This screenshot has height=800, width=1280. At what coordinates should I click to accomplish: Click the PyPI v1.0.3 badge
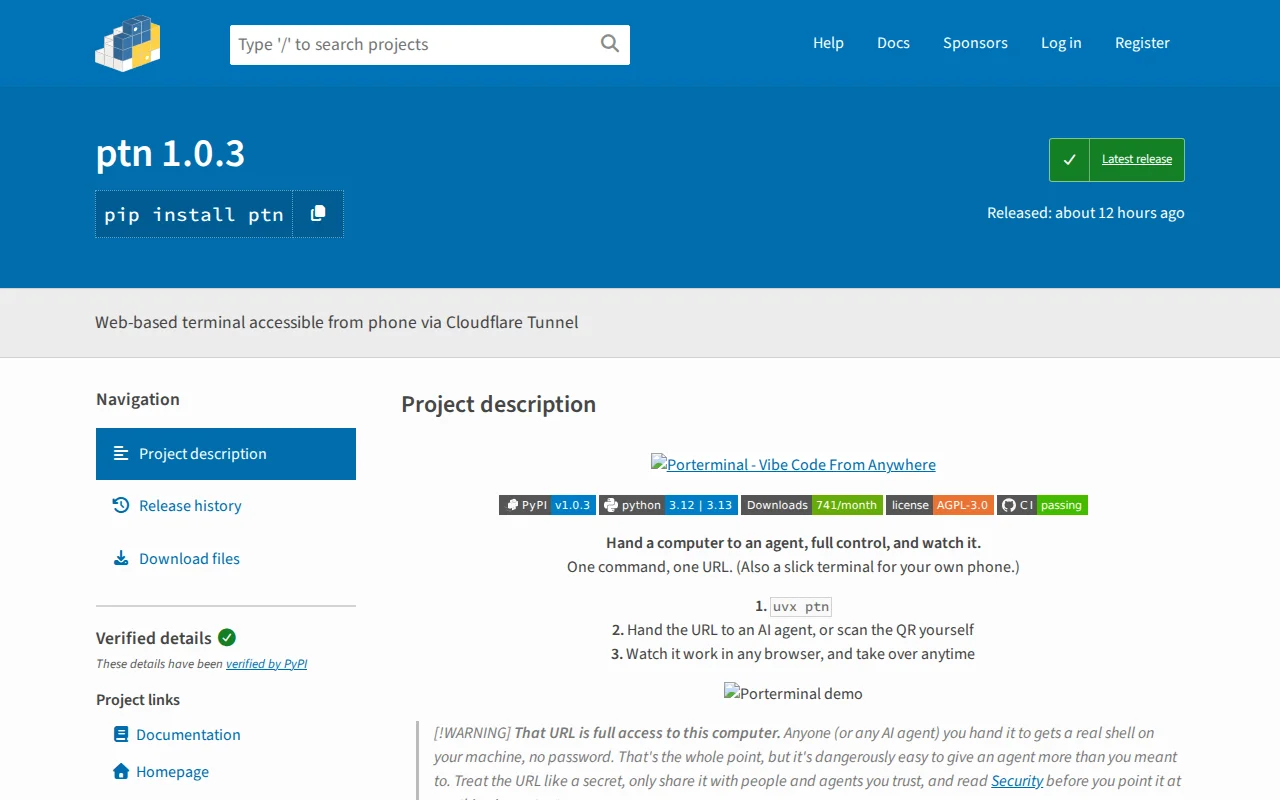pos(547,505)
